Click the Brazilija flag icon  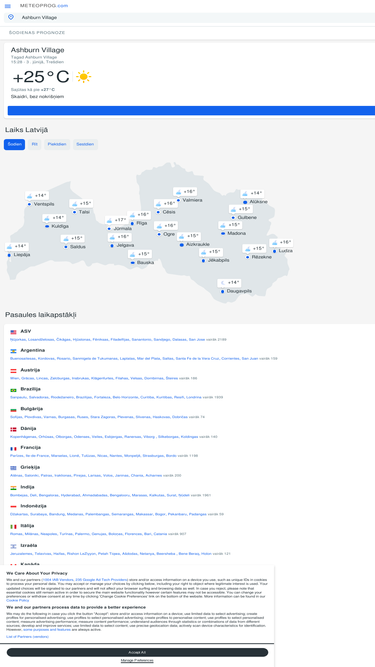[x=13, y=390]
